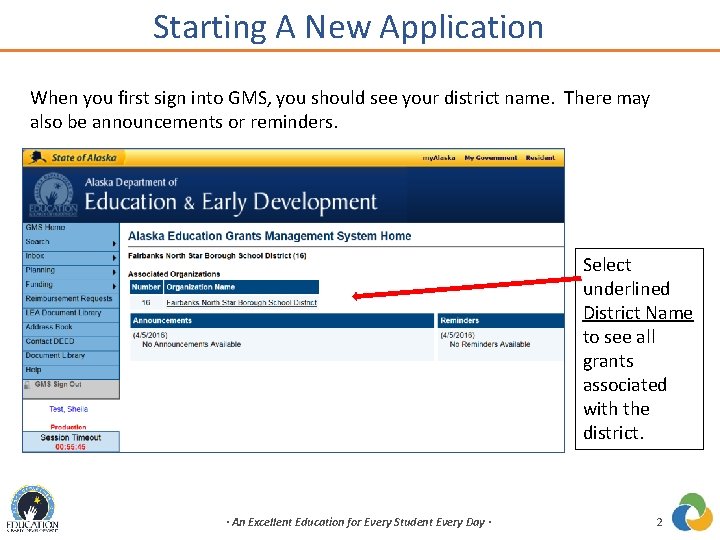This screenshot has width=720, height=540.
Task: Expand the Inbox submenu arrow
Action: point(114,258)
